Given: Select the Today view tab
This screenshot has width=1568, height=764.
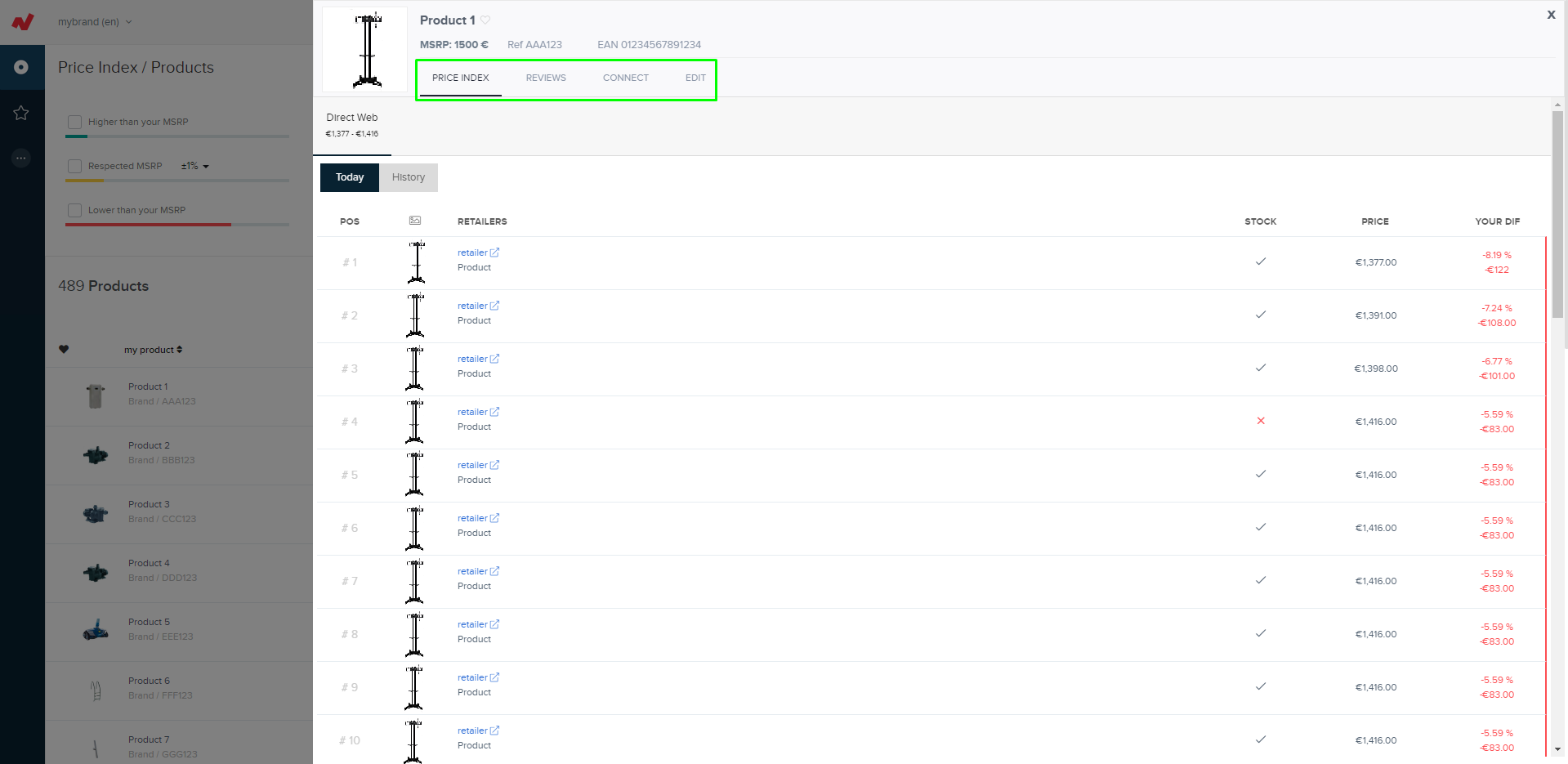Looking at the screenshot, I should tap(350, 177).
